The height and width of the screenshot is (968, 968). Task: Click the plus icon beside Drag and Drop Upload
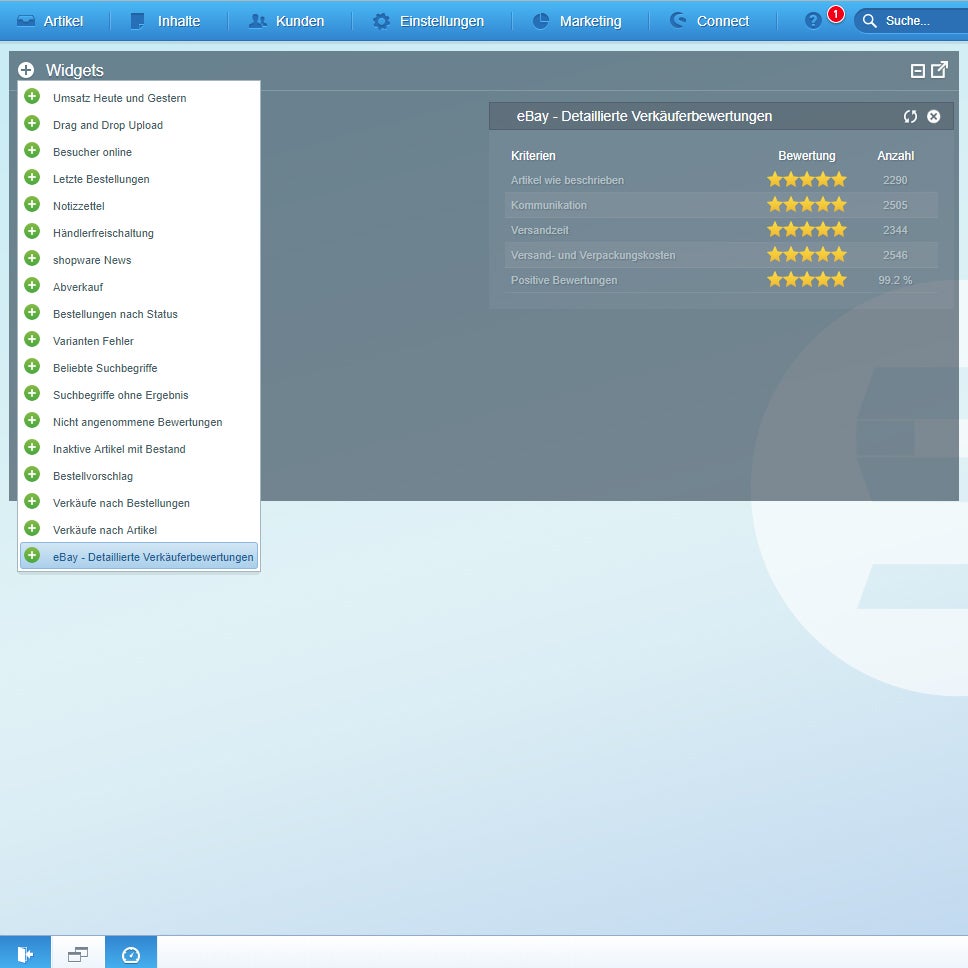(x=32, y=123)
